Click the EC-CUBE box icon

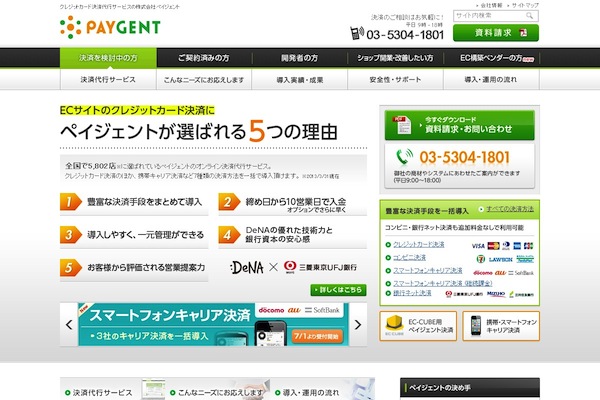[x=395, y=324]
